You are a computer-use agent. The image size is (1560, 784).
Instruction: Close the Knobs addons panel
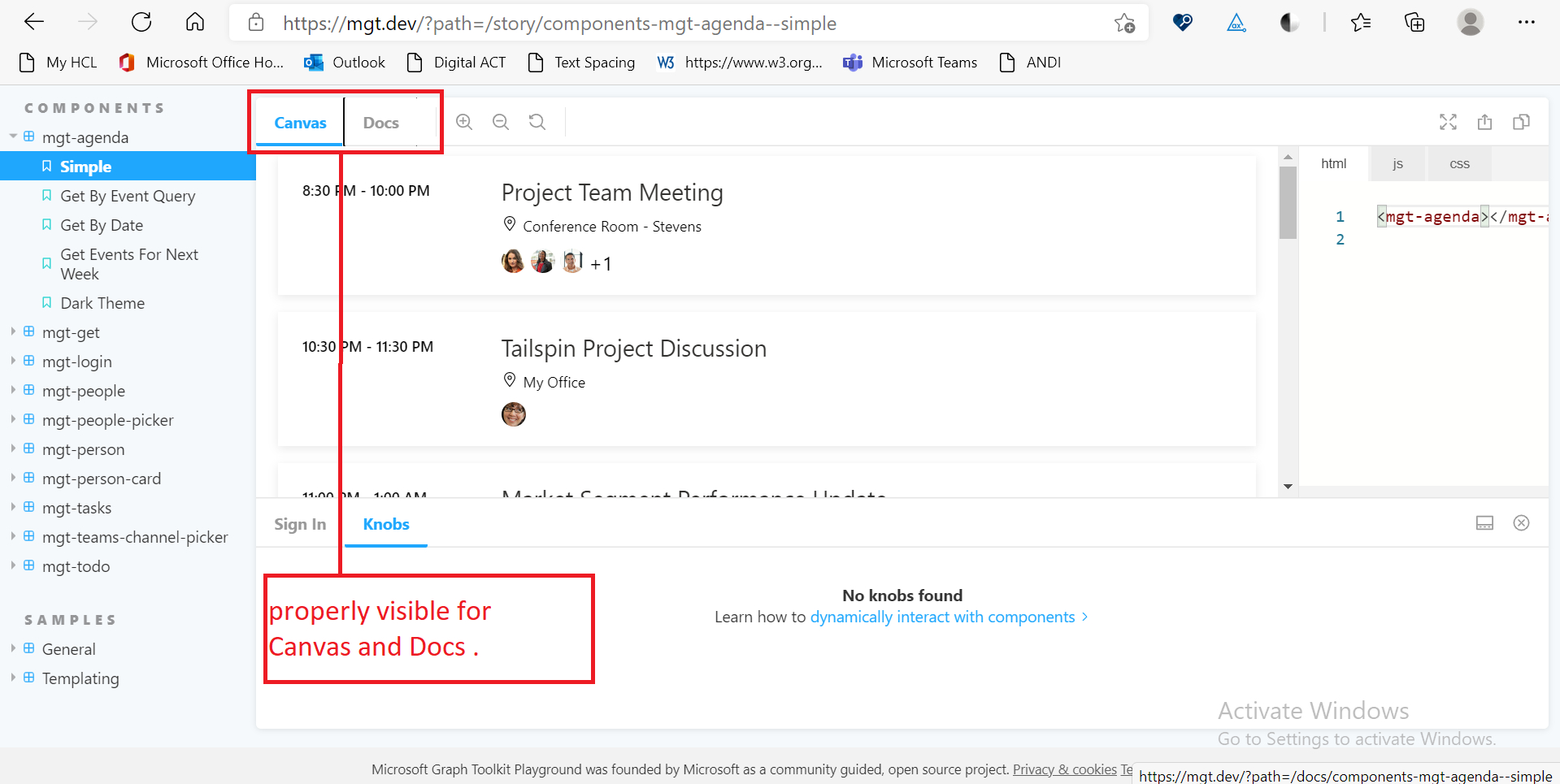[x=1522, y=522]
